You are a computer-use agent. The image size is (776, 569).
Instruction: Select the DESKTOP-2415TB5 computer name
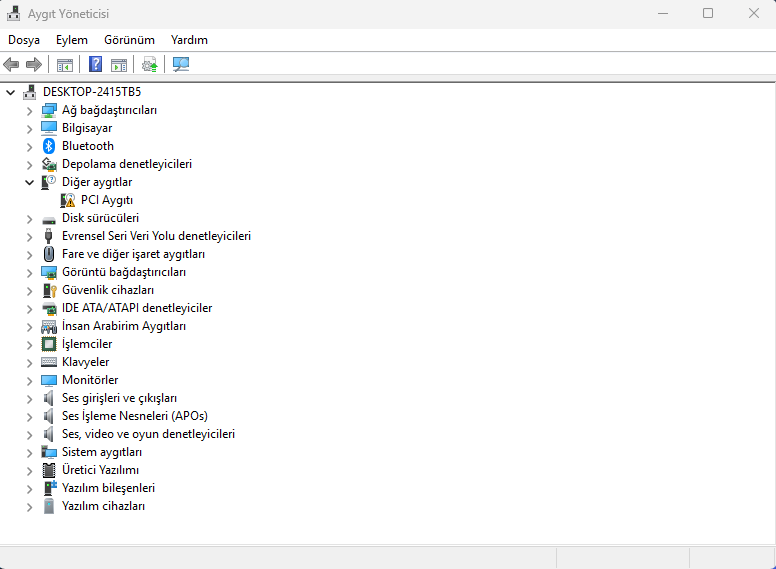pos(92,92)
